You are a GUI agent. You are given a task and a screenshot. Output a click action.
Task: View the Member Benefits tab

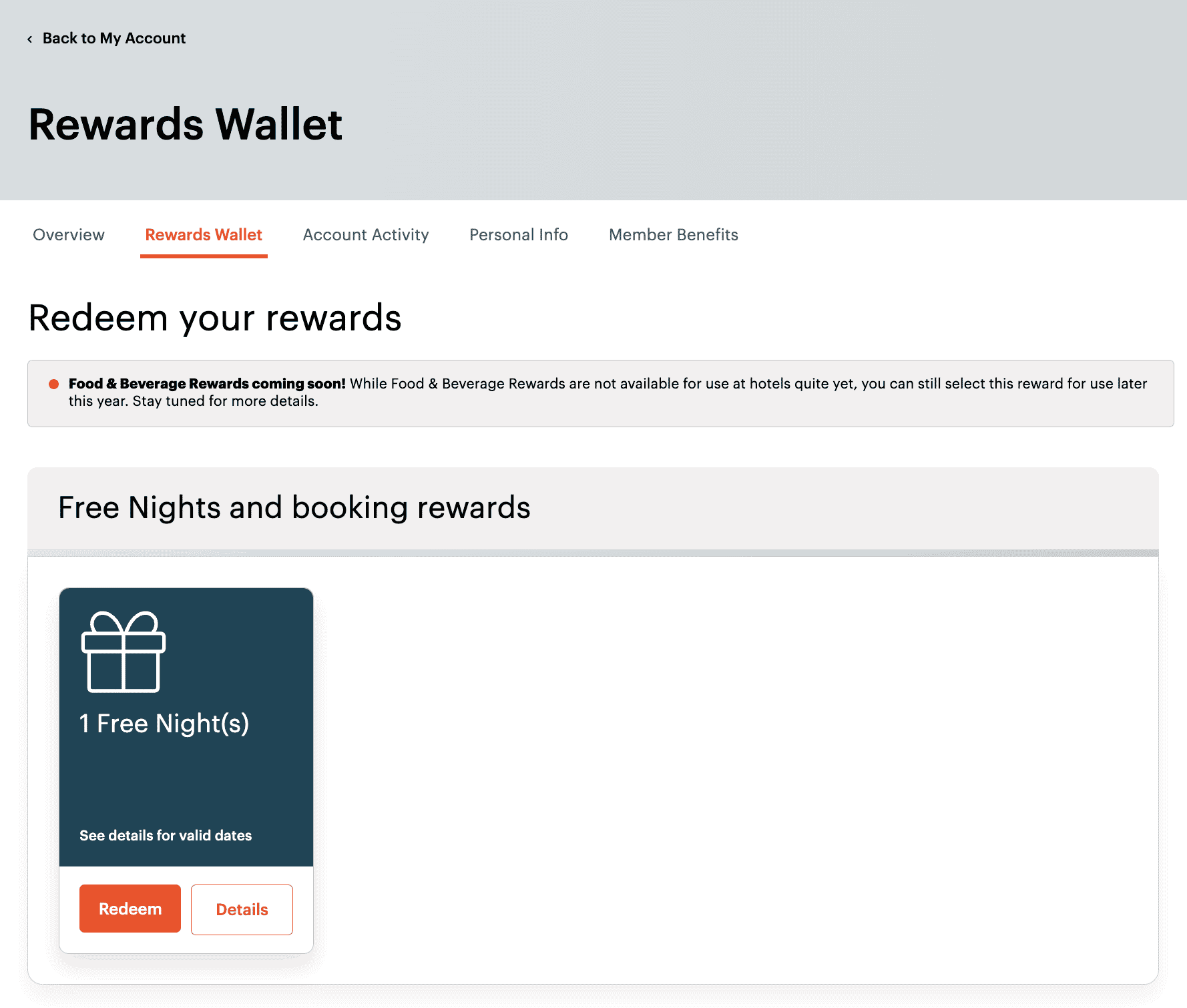click(674, 235)
